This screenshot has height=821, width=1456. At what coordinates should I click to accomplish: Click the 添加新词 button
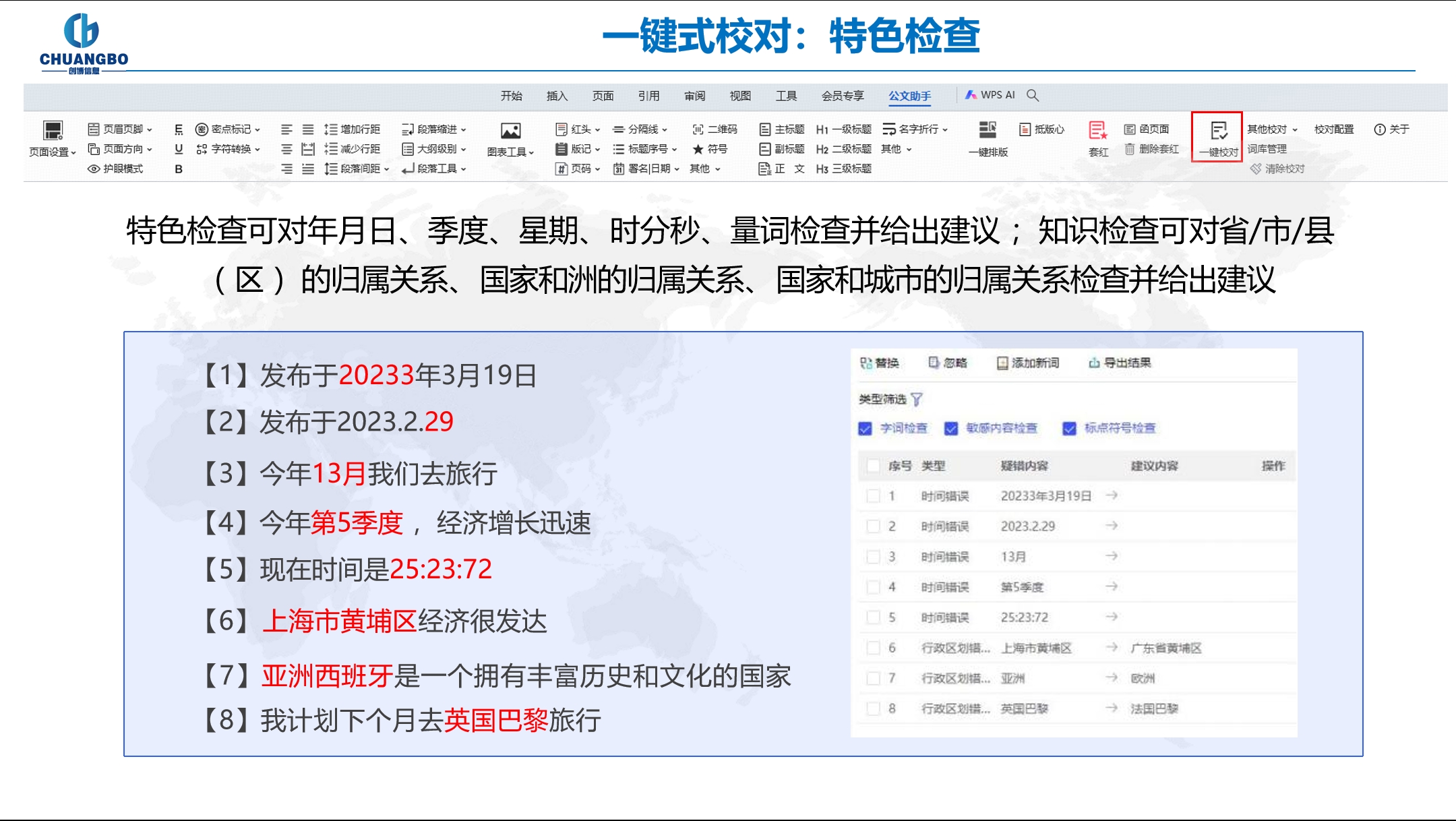click(x=1028, y=363)
